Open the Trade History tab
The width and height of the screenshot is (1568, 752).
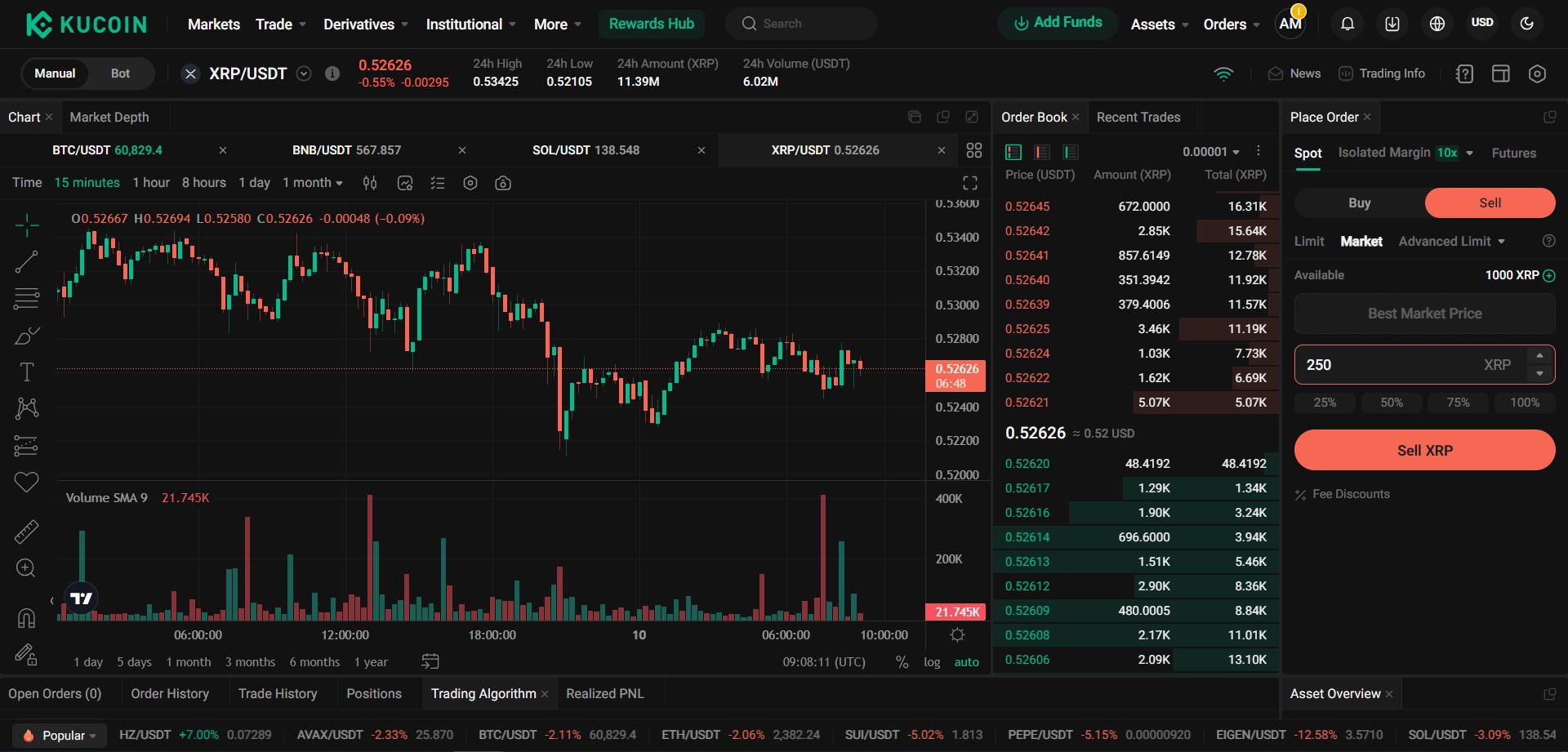point(278,694)
